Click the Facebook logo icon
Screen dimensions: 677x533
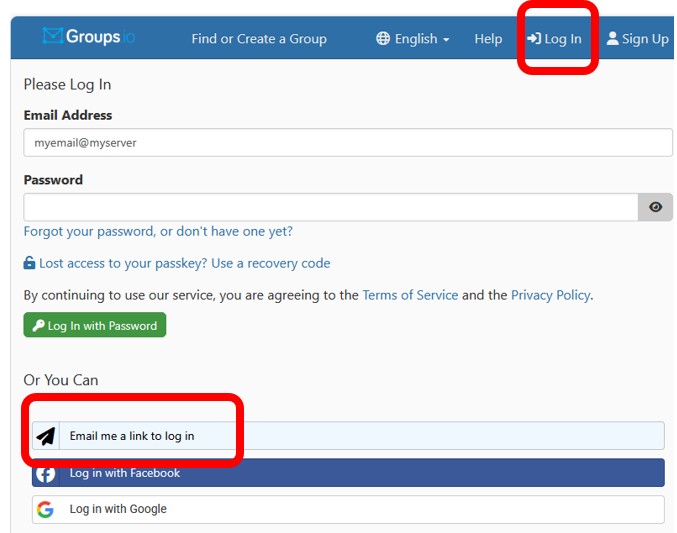tap(45, 473)
